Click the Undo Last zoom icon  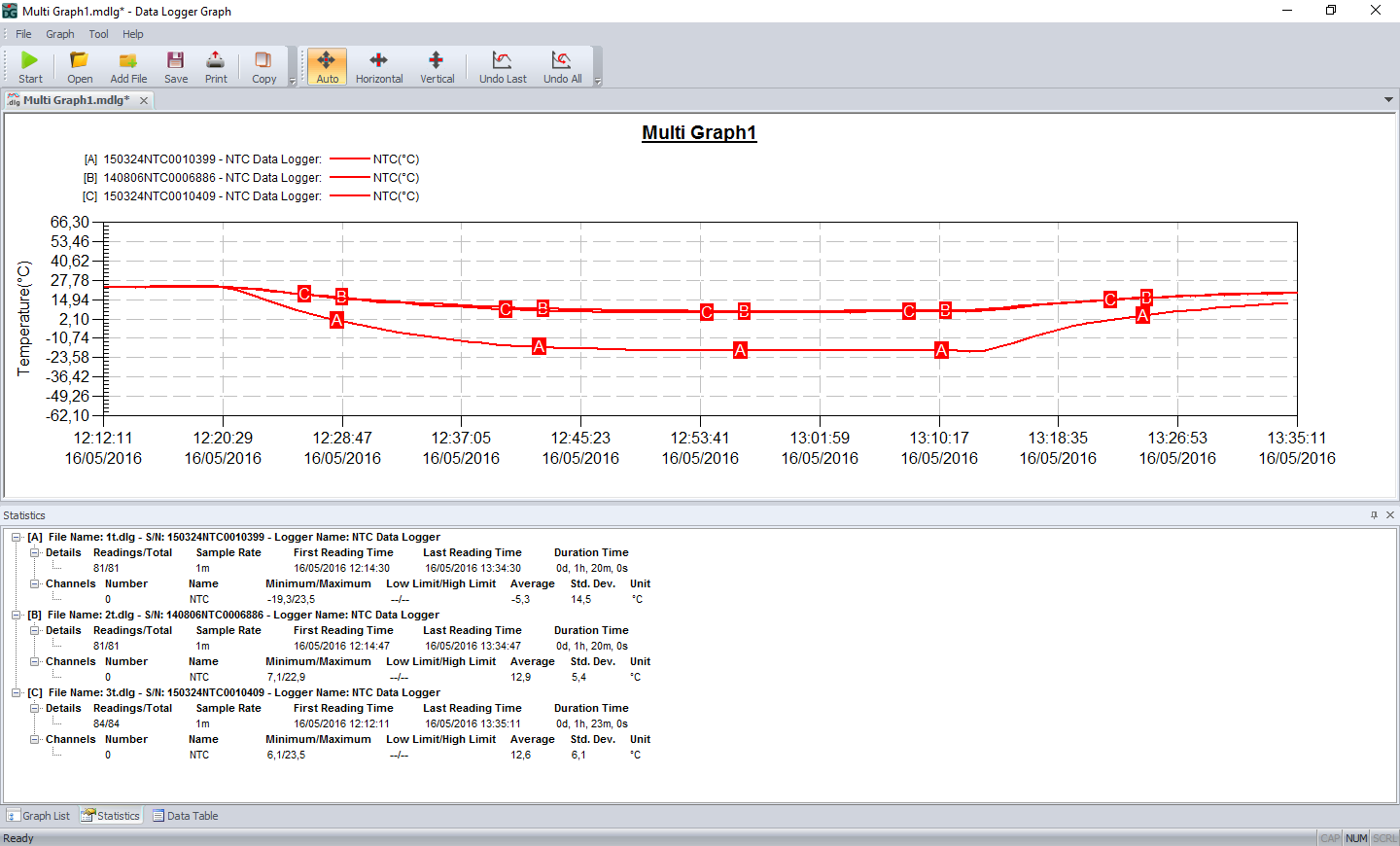click(x=503, y=65)
